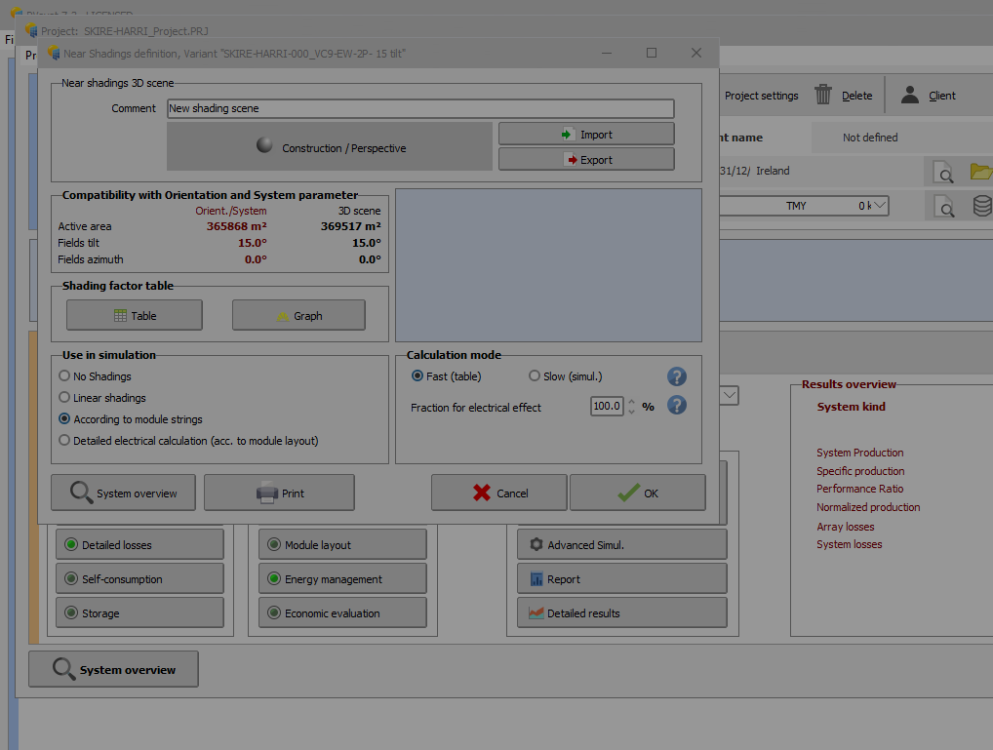Click help icon next to Fraction for electrical effect
This screenshot has width=993, height=750.
pyautogui.click(x=677, y=406)
